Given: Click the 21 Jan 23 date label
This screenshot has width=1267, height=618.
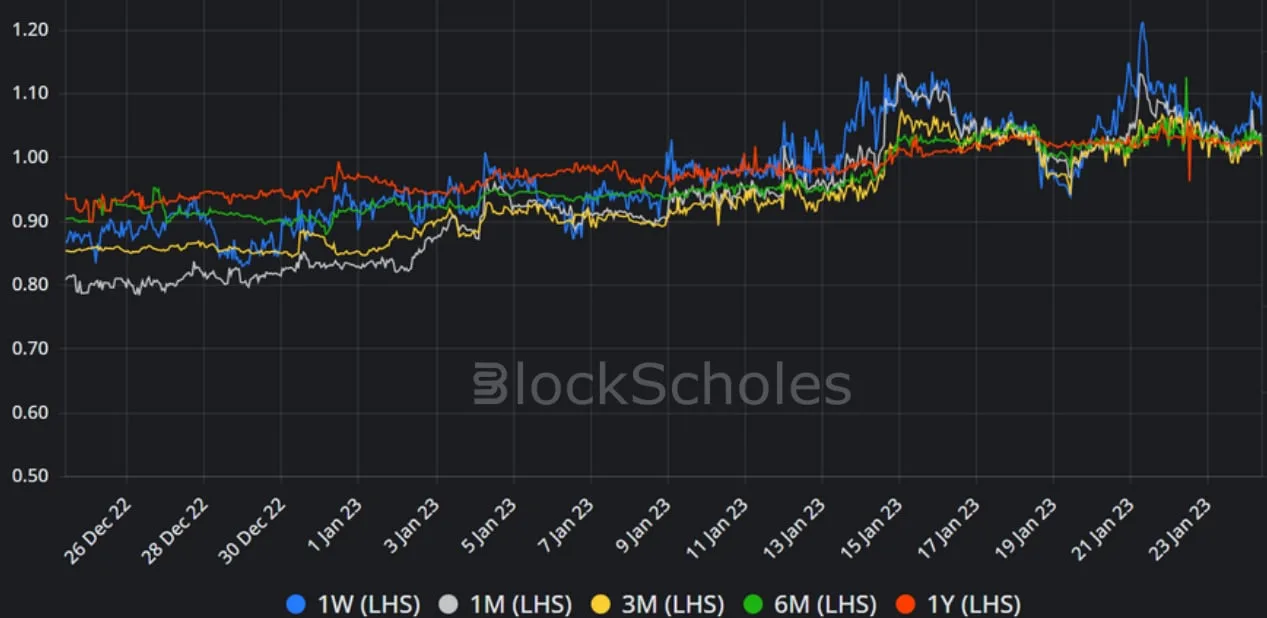Looking at the screenshot, I should pos(1105,529).
